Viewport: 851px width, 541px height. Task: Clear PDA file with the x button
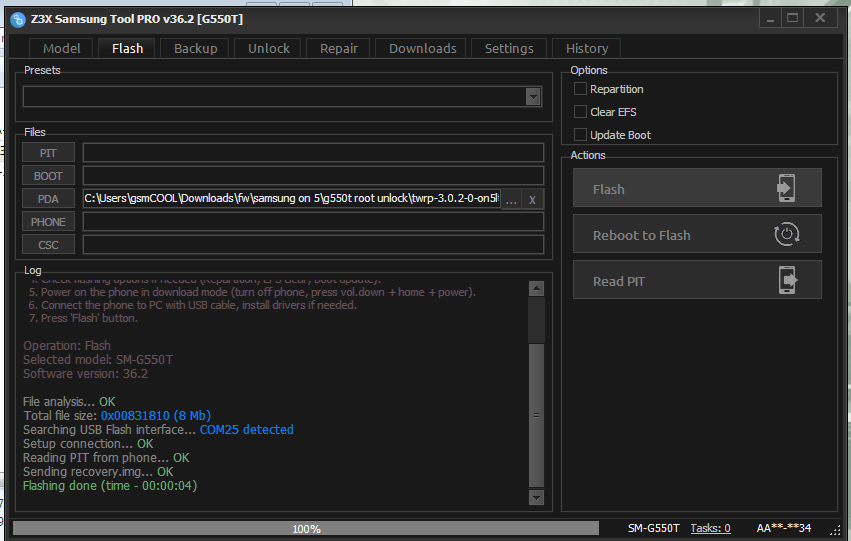532,199
